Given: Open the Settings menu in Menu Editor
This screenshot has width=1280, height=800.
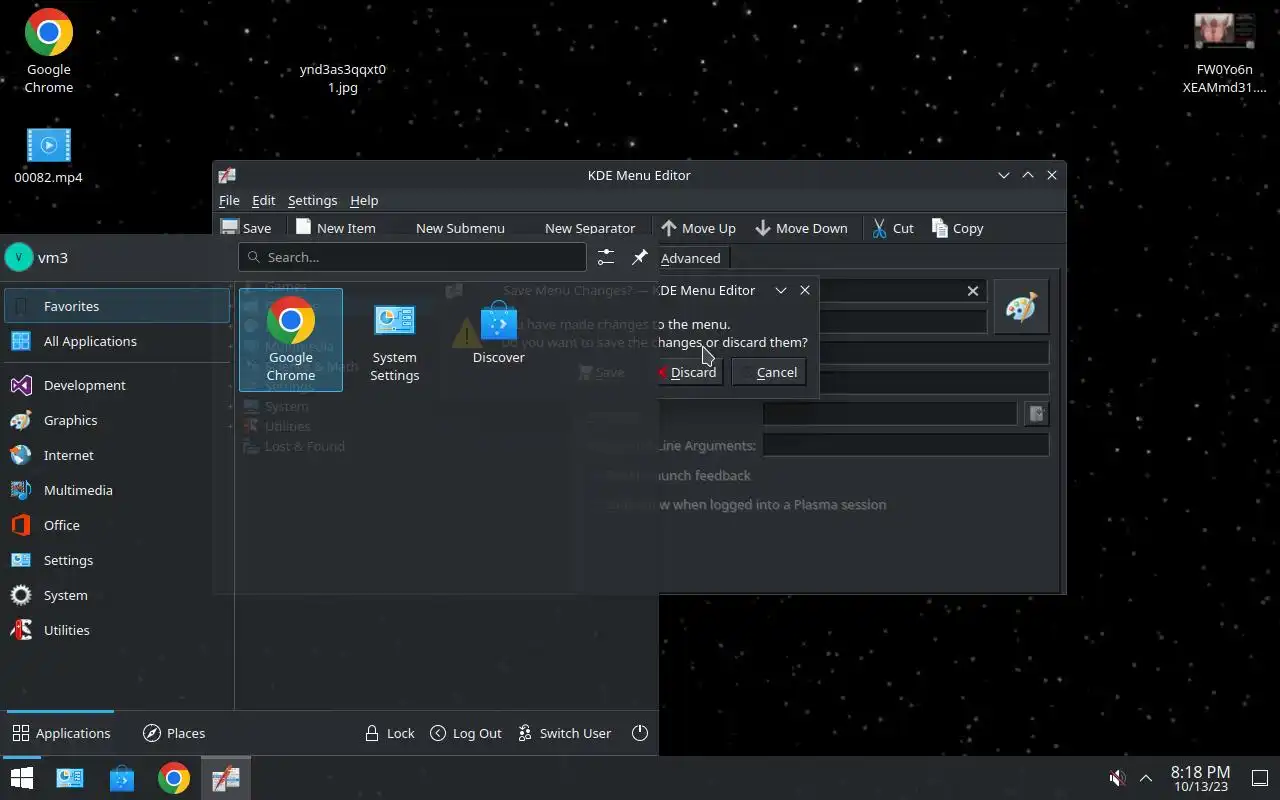Looking at the screenshot, I should (312, 200).
